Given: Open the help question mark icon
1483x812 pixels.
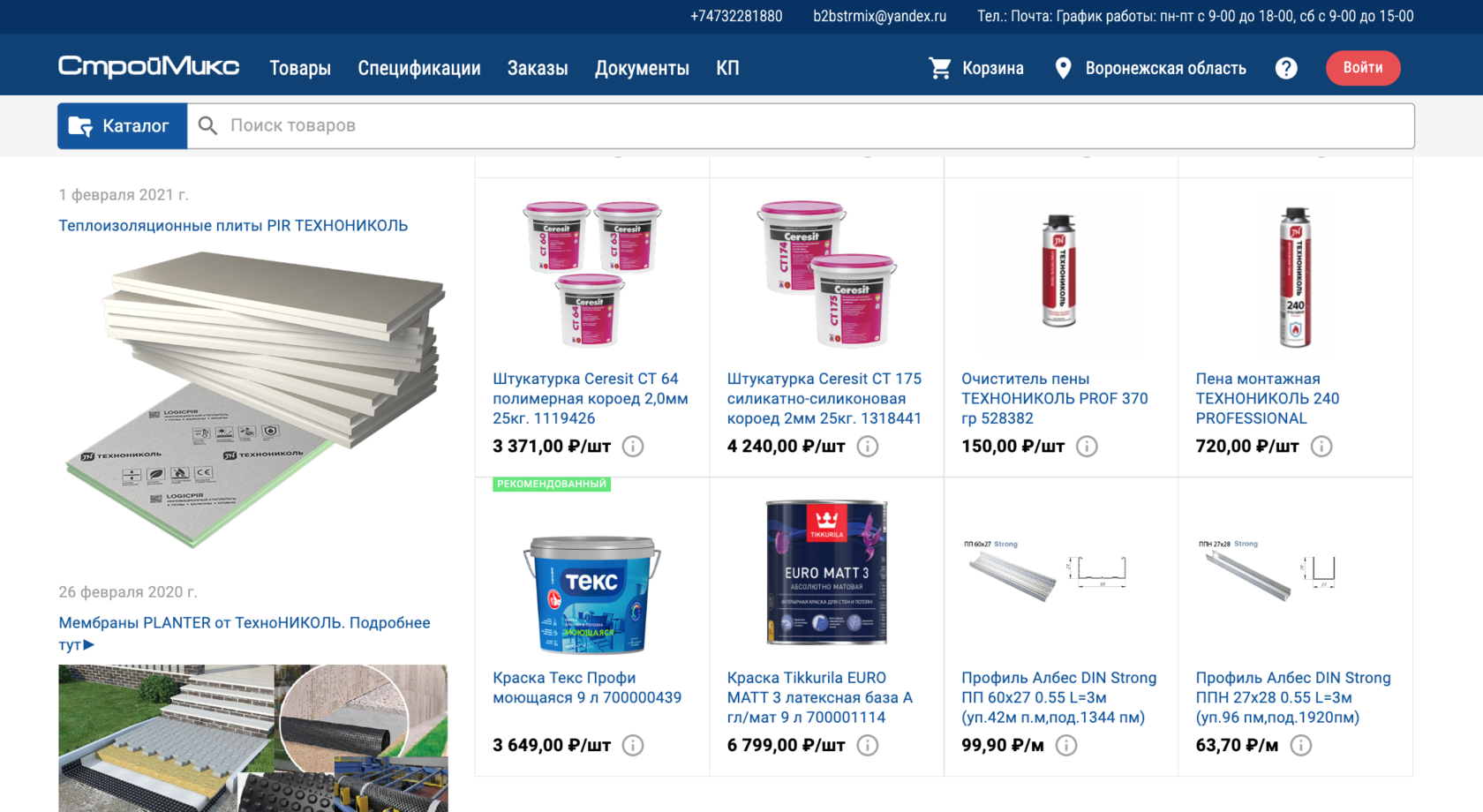Looking at the screenshot, I should pyautogui.click(x=1286, y=68).
